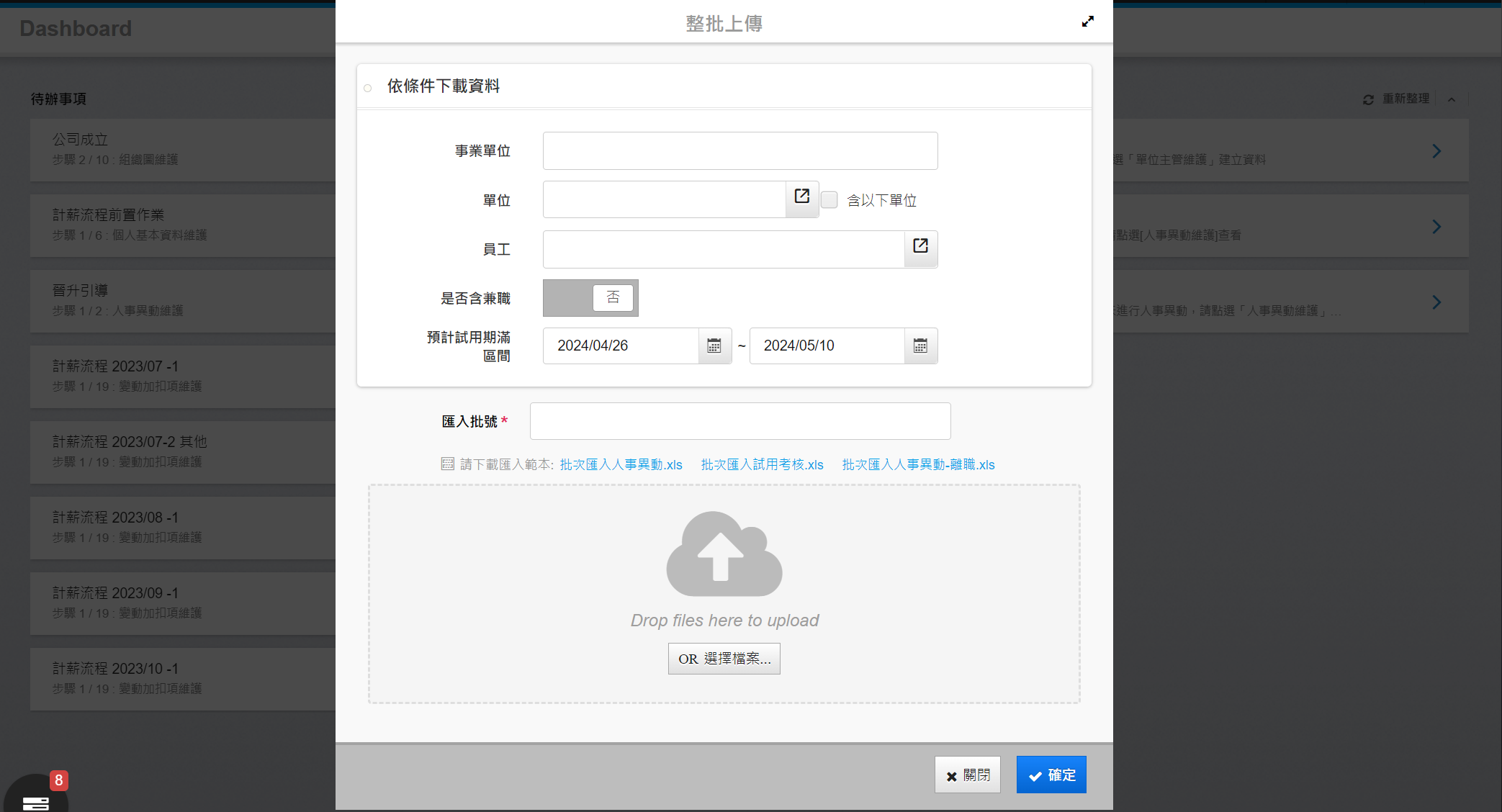
Task: Open calendar for start date 2024/04/26
Action: coord(714,346)
